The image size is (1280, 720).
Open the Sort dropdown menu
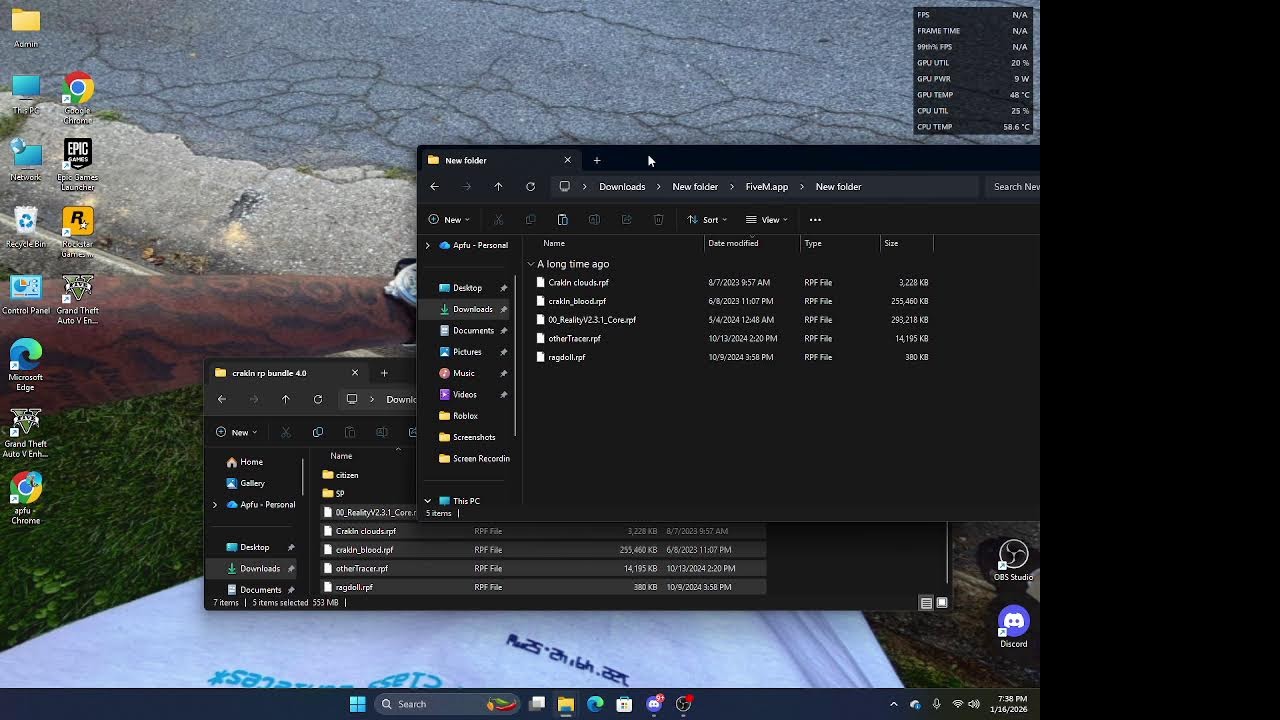click(707, 220)
